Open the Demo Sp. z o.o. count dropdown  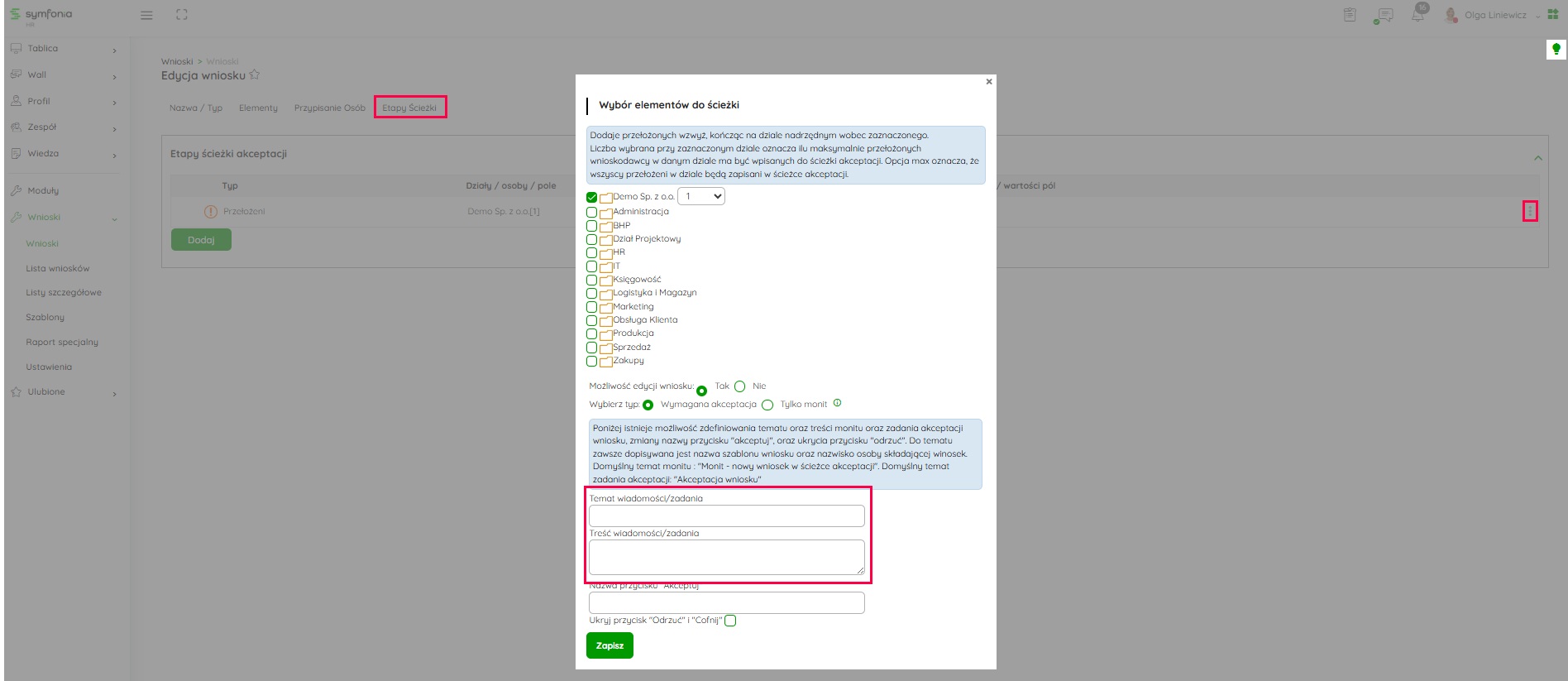click(701, 197)
